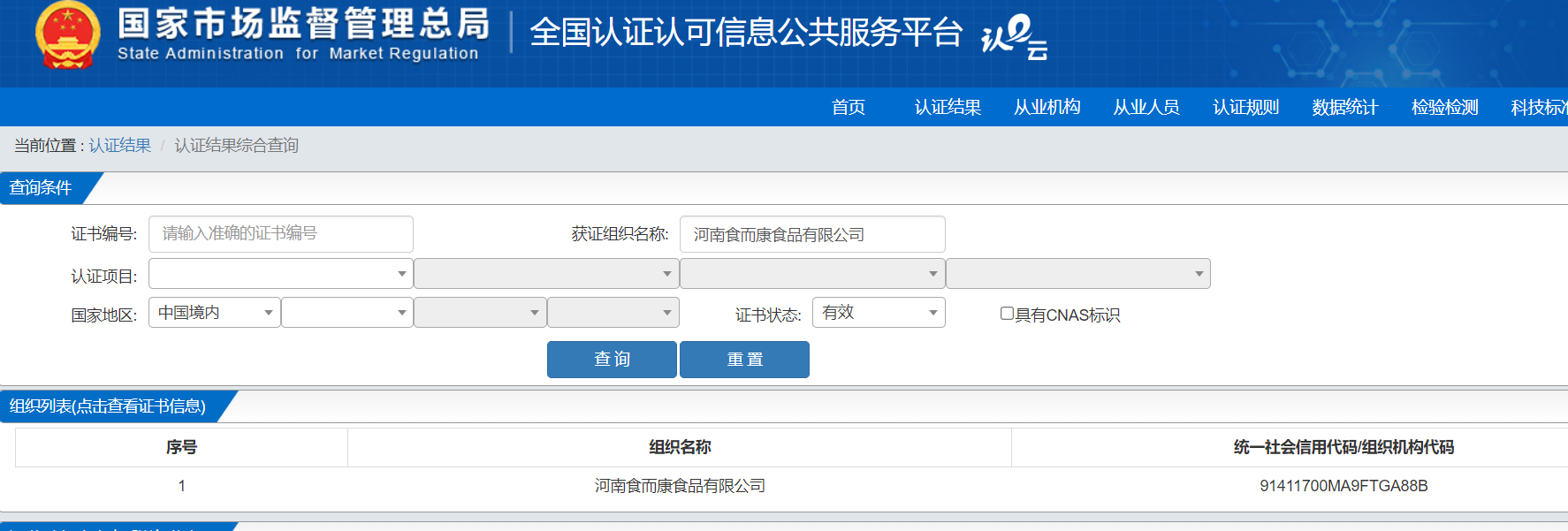Click 认证结果综合查询 in the breadcrumb
1568x531 pixels.
[x=236, y=145]
